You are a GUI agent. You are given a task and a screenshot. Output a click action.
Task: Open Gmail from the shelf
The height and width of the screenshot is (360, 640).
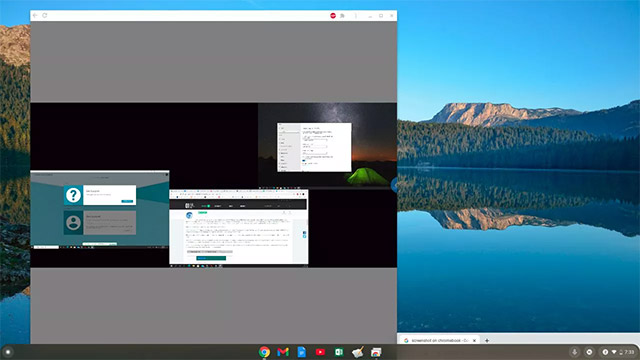point(283,352)
